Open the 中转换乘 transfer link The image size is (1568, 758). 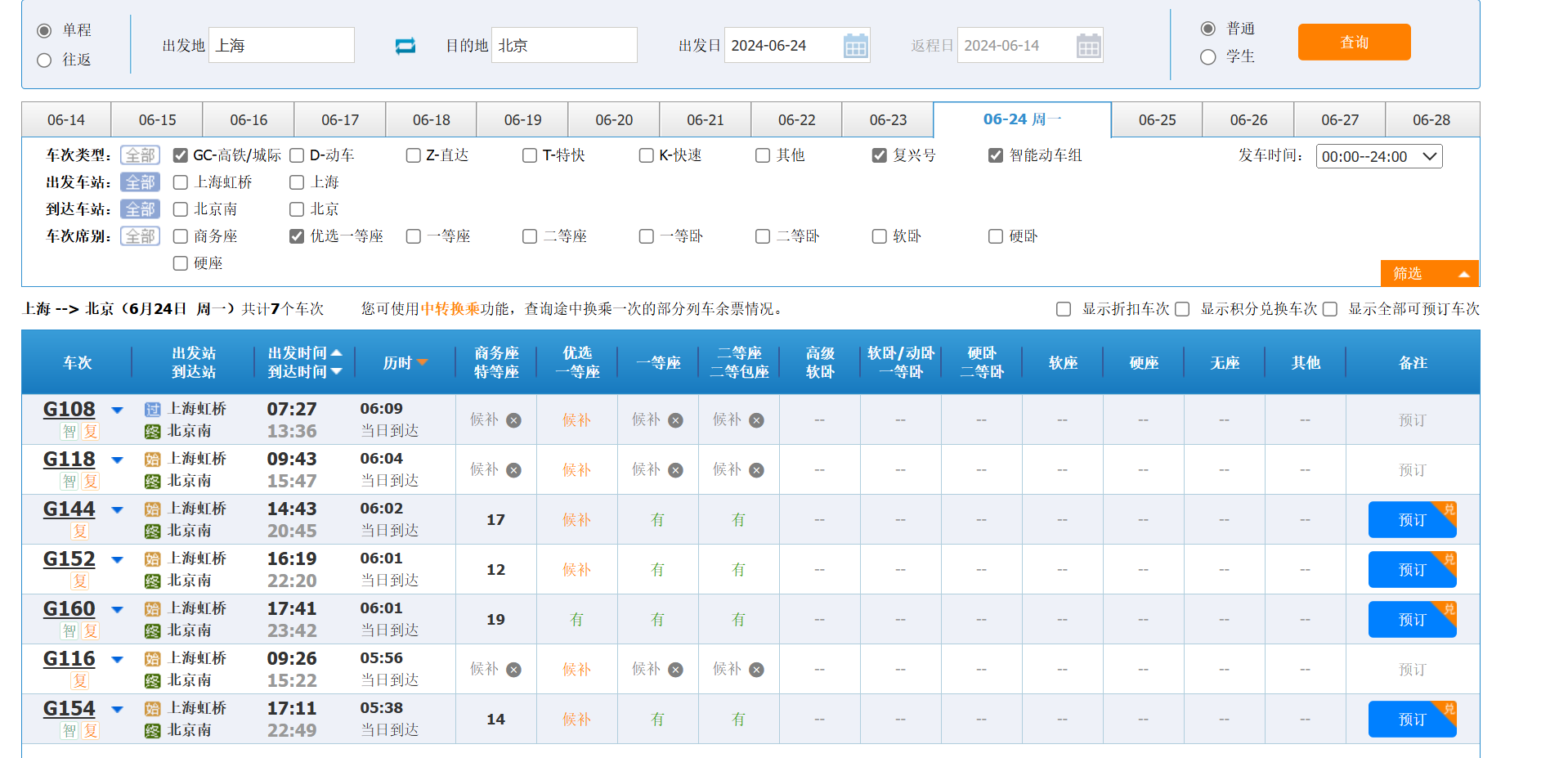450,309
